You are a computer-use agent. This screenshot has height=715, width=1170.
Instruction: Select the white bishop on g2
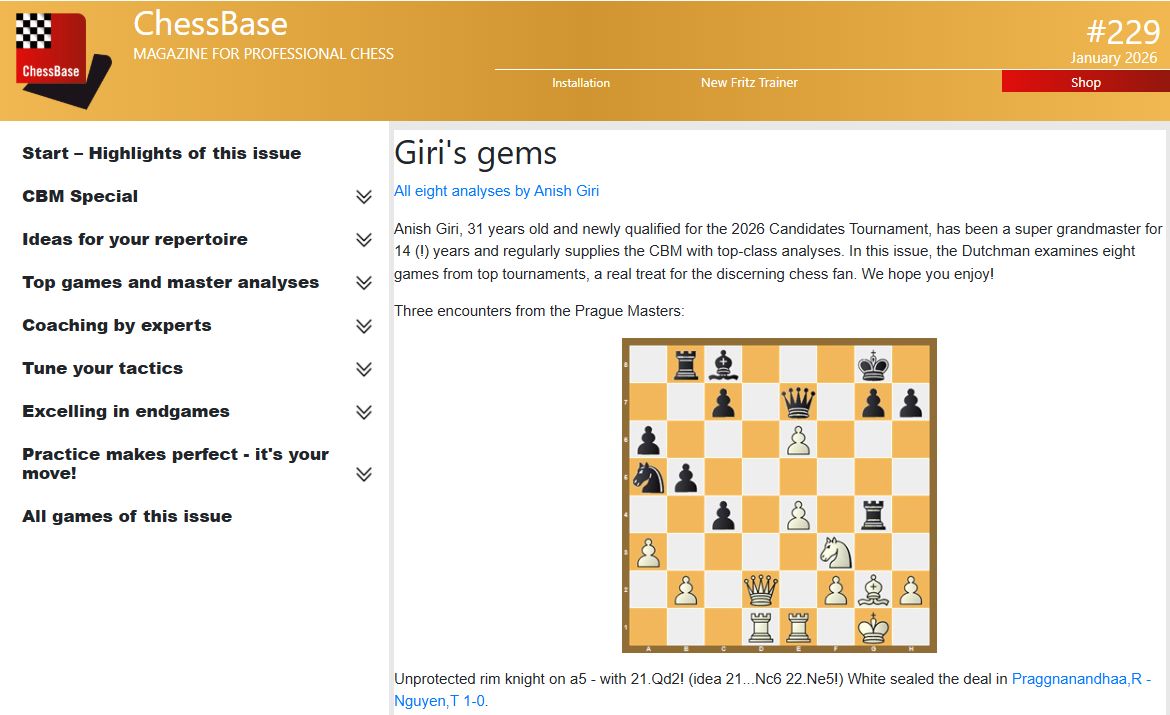pos(874,591)
